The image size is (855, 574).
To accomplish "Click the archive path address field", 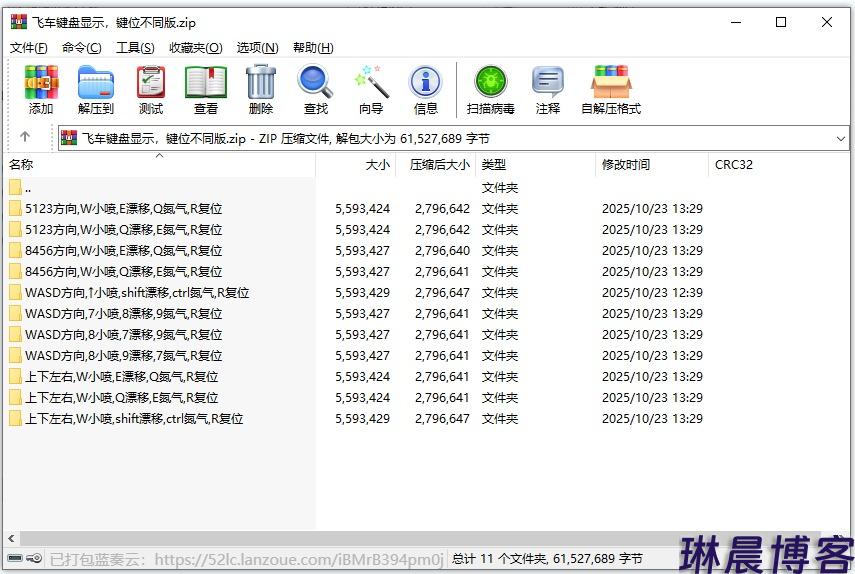I will coord(453,138).
